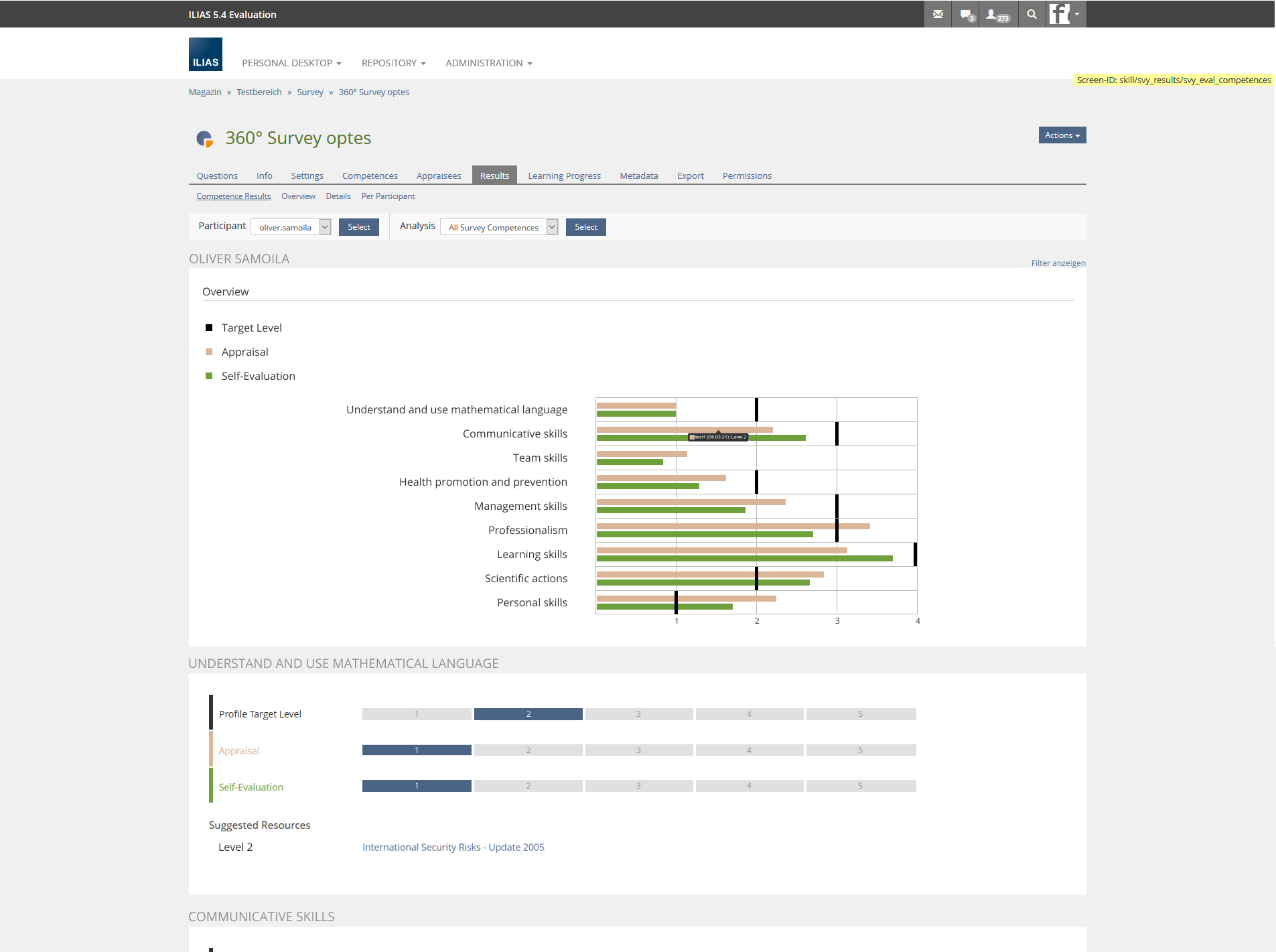
Task: Click the survey pie chart icon
Action: click(x=204, y=139)
